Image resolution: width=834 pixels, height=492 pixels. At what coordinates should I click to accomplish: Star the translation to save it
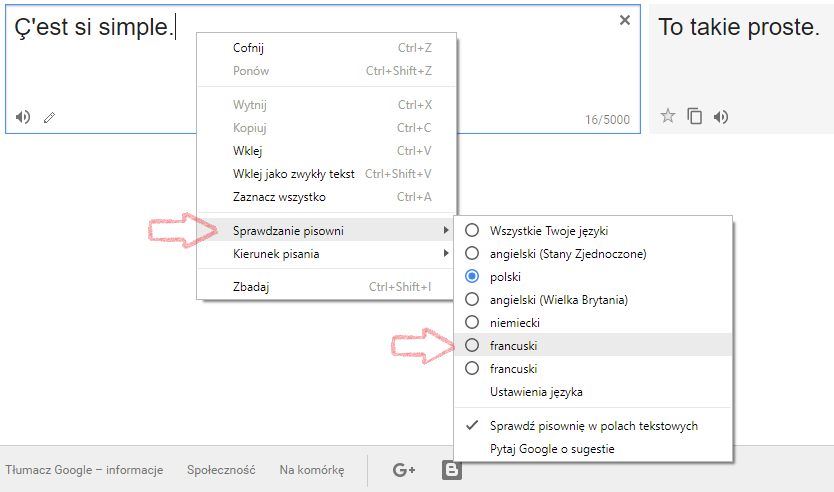point(668,116)
